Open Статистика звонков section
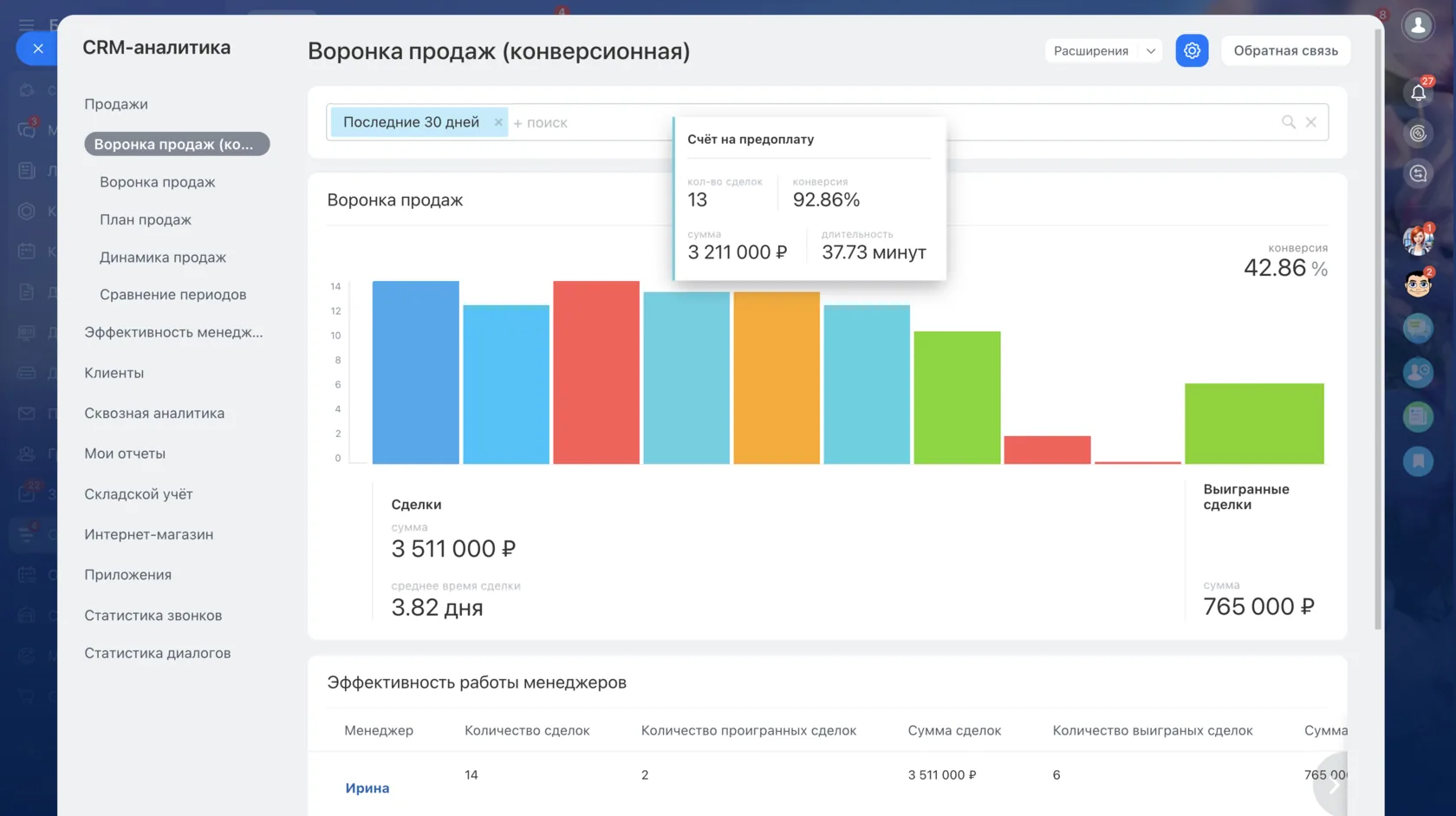Viewport: 1456px width, 816px height. pyautogui.click(x=153, y=616)
